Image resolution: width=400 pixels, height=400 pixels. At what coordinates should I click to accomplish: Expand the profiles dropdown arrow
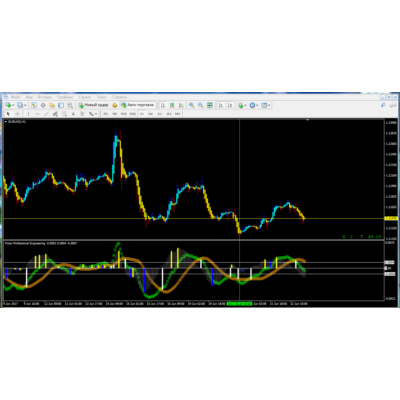click(x=25, y=105)
